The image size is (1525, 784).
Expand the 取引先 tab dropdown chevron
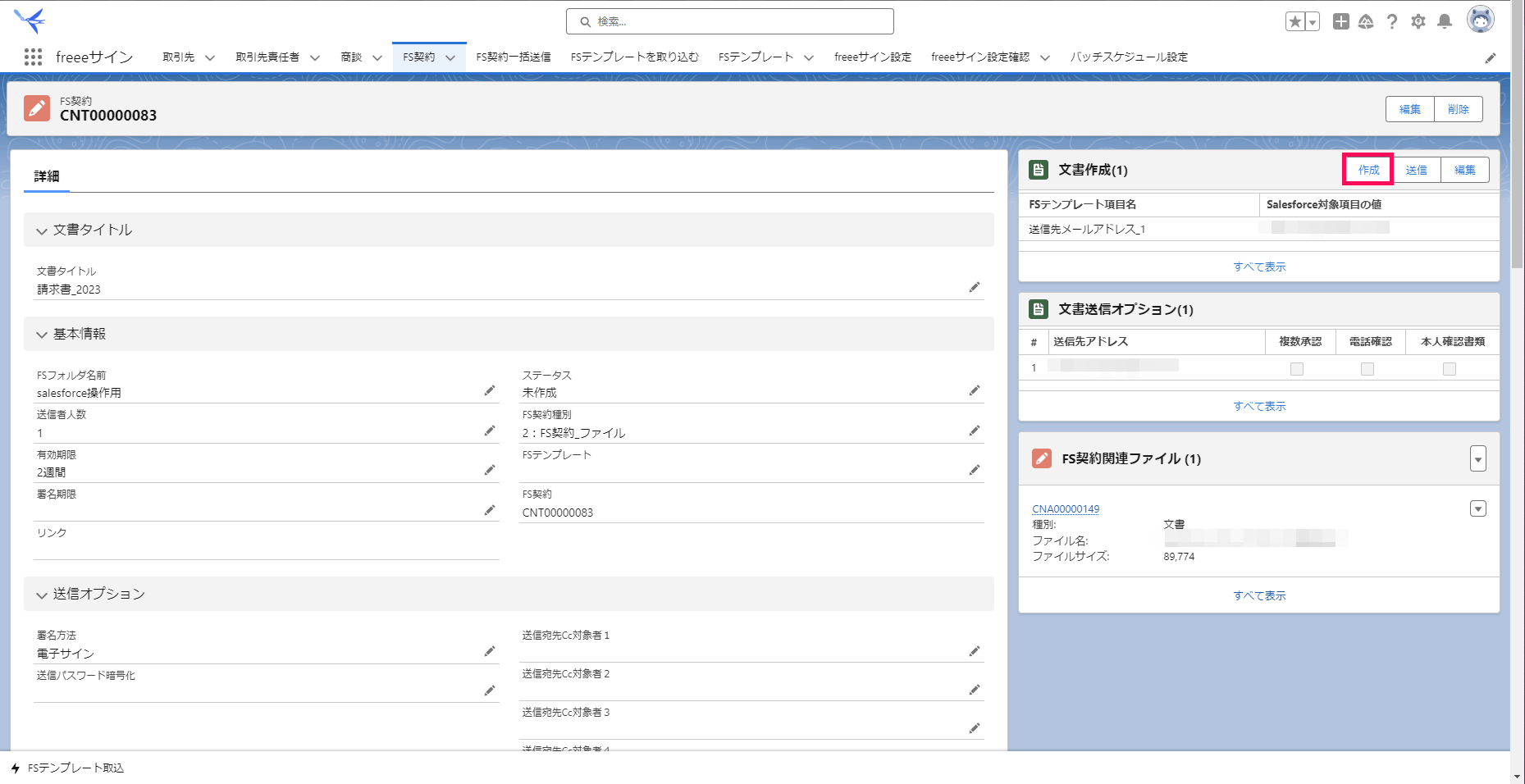click(210, 57)
